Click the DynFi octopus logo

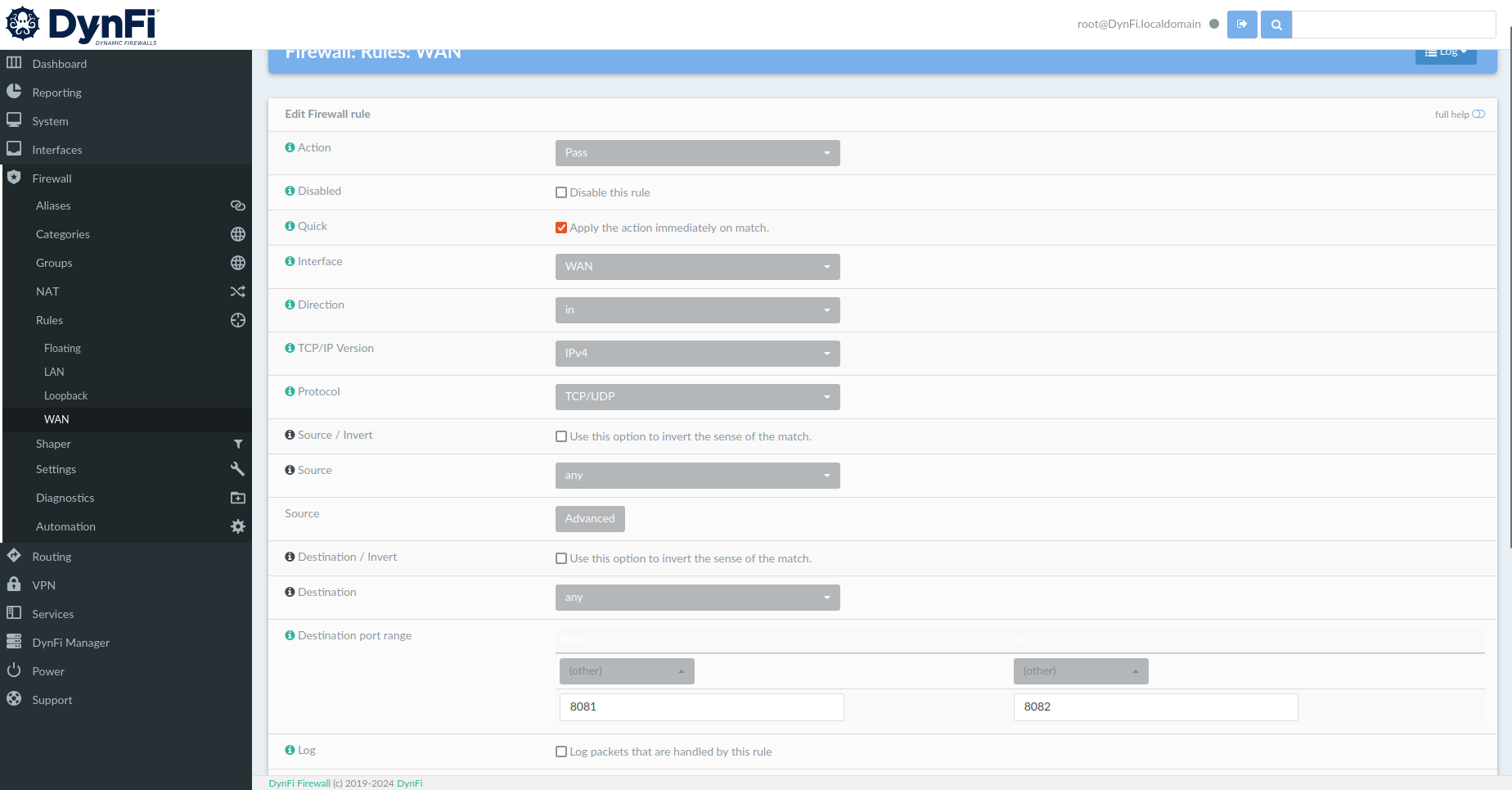(x=23, y=24)
